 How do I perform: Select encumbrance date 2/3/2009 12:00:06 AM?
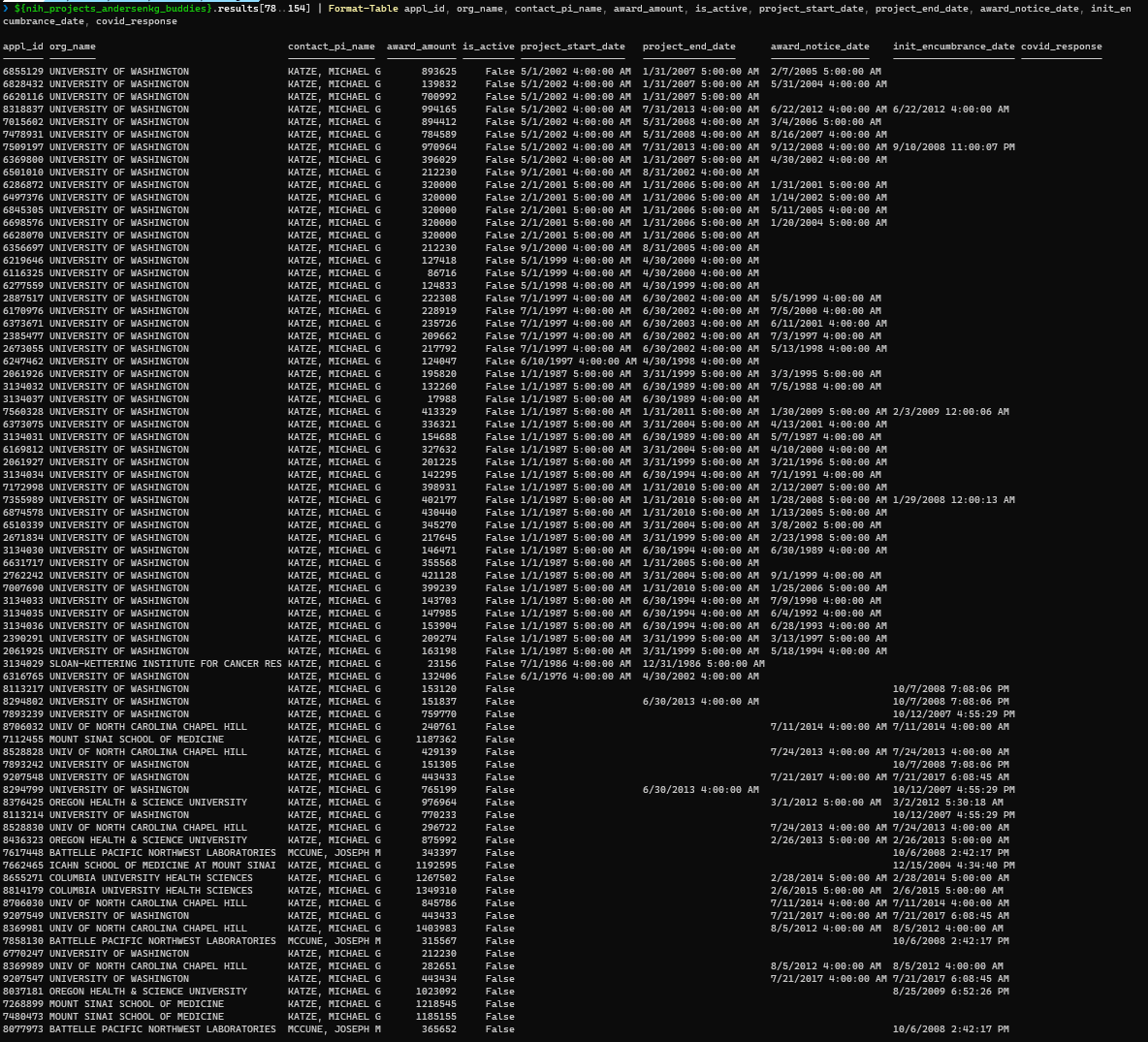click(950, 412)
